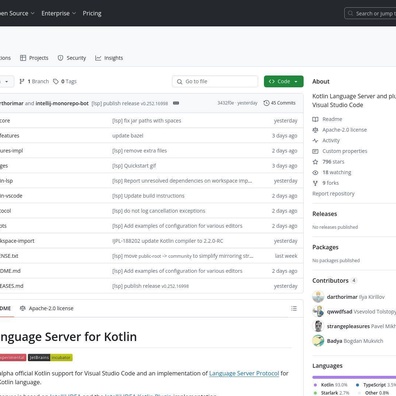This screenshot has height=396, width=396.
Task: Open commit 'update bazel'
Action: pos(128,136)
